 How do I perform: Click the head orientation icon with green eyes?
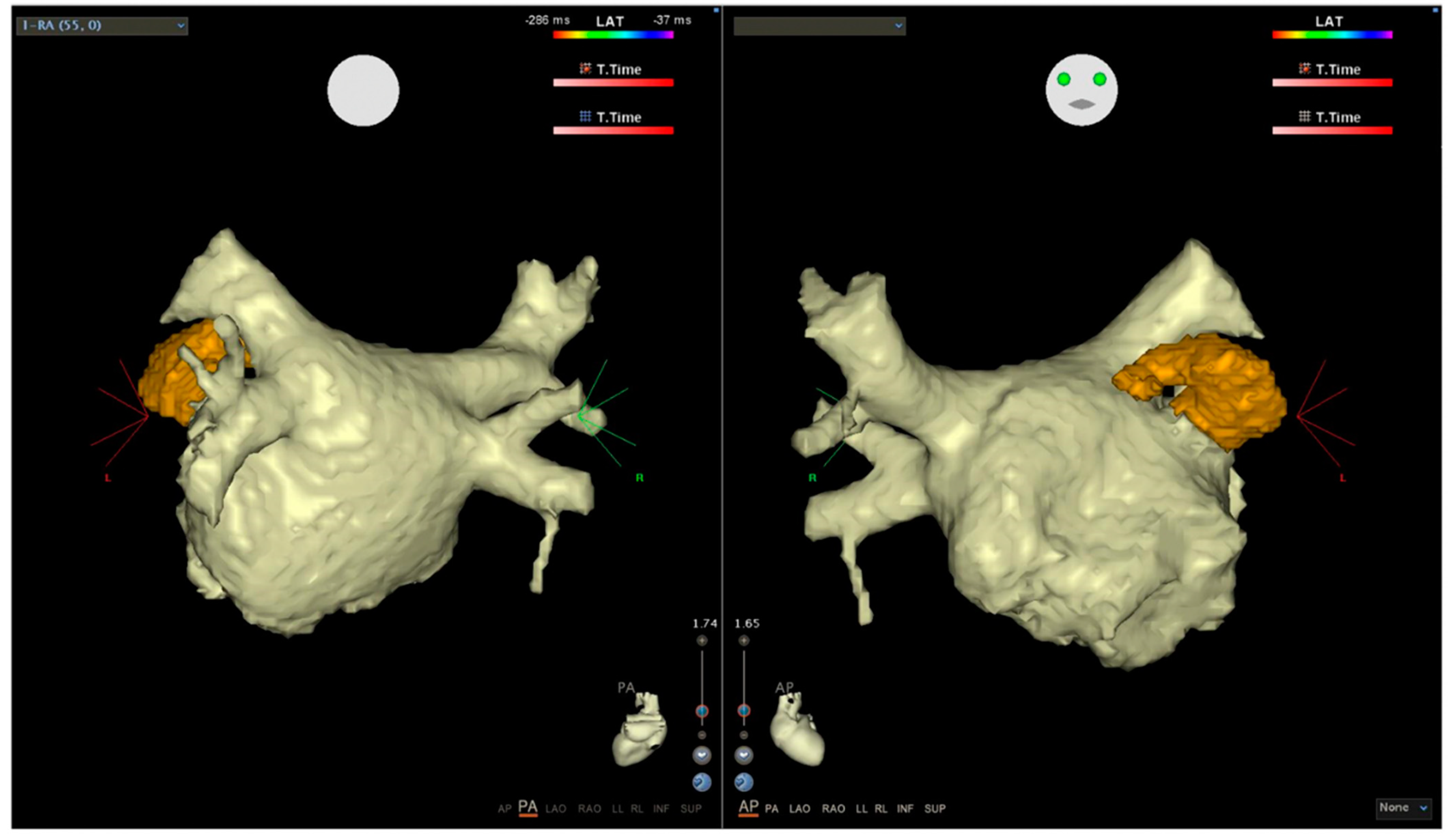pos(1081,90)
